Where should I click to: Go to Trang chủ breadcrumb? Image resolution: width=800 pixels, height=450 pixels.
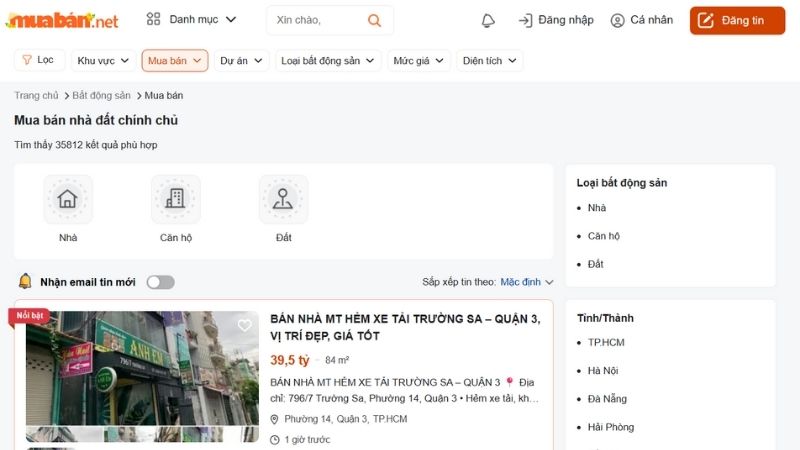36,95
